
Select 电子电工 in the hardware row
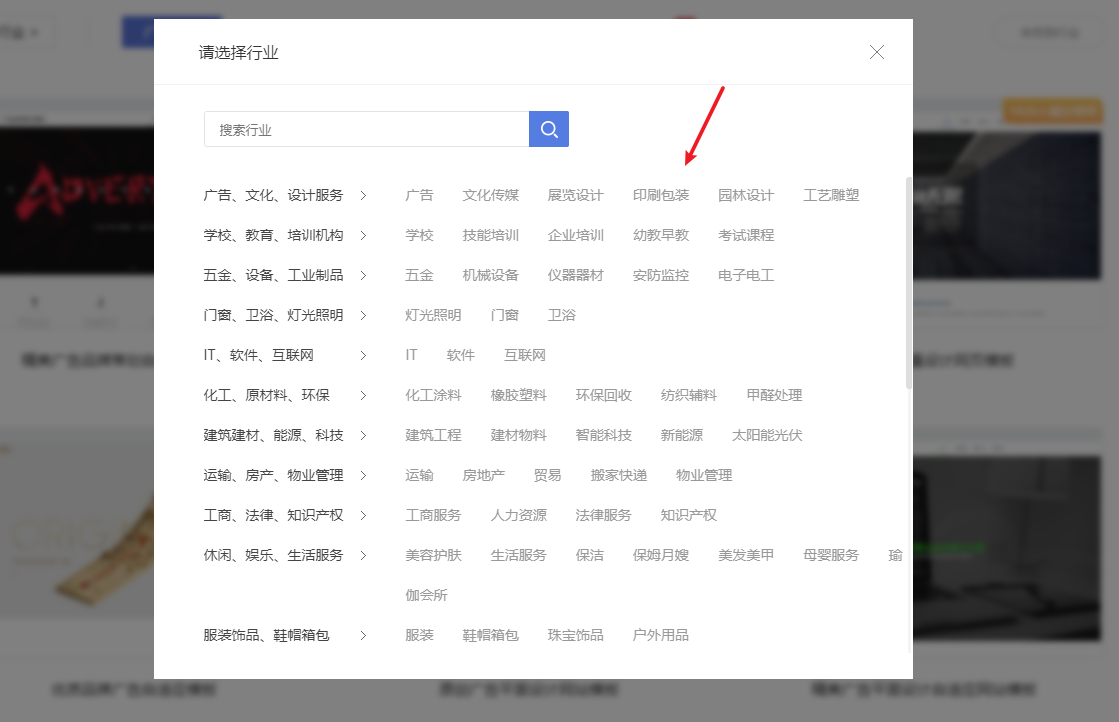click(x=745, y=275)
